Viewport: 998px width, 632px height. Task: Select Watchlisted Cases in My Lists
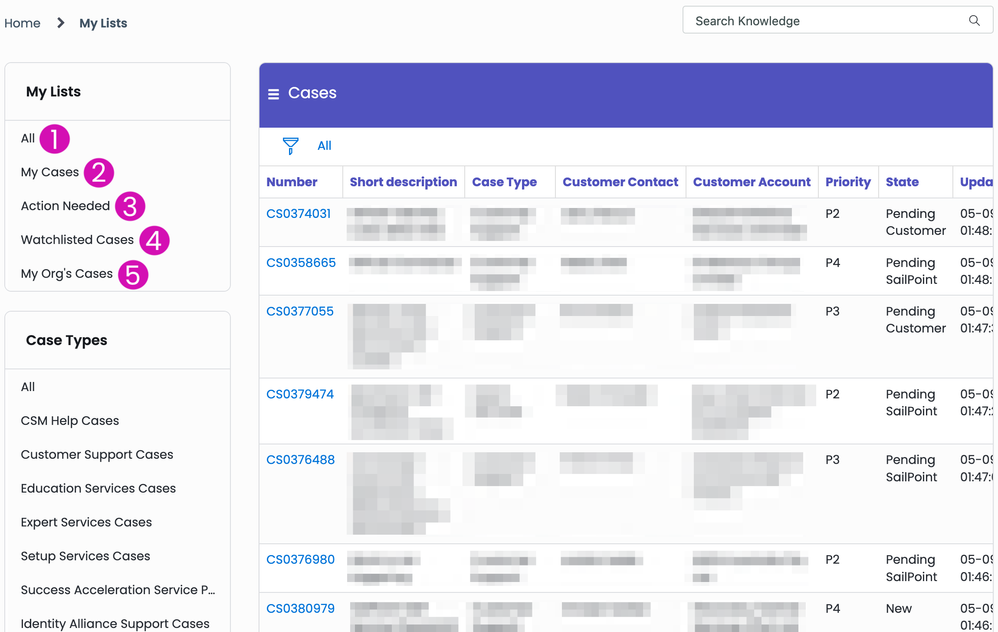tap(77, 240)
